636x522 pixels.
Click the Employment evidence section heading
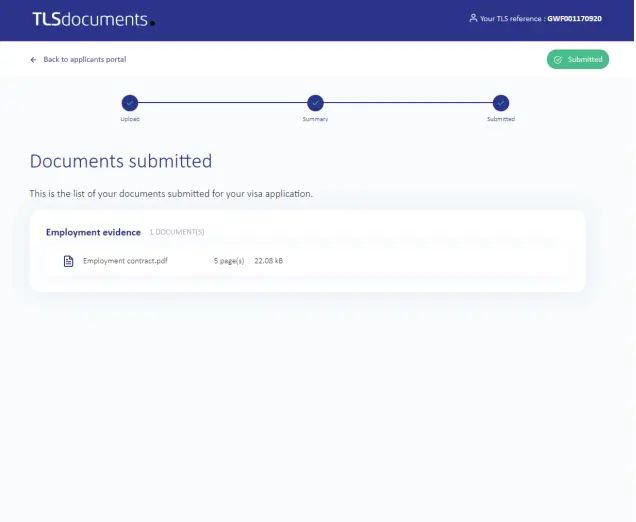point(93,232)
